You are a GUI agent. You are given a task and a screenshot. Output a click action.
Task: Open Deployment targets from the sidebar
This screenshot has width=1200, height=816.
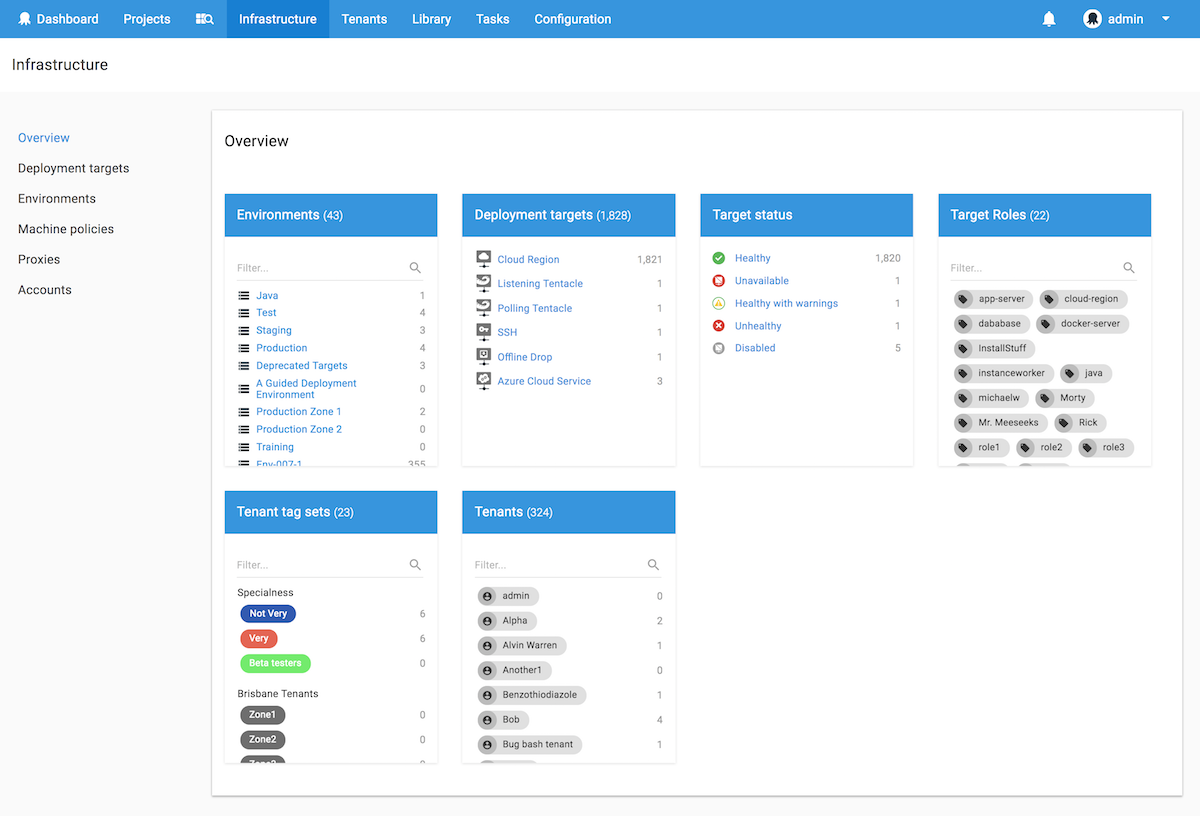pos(73,168)
